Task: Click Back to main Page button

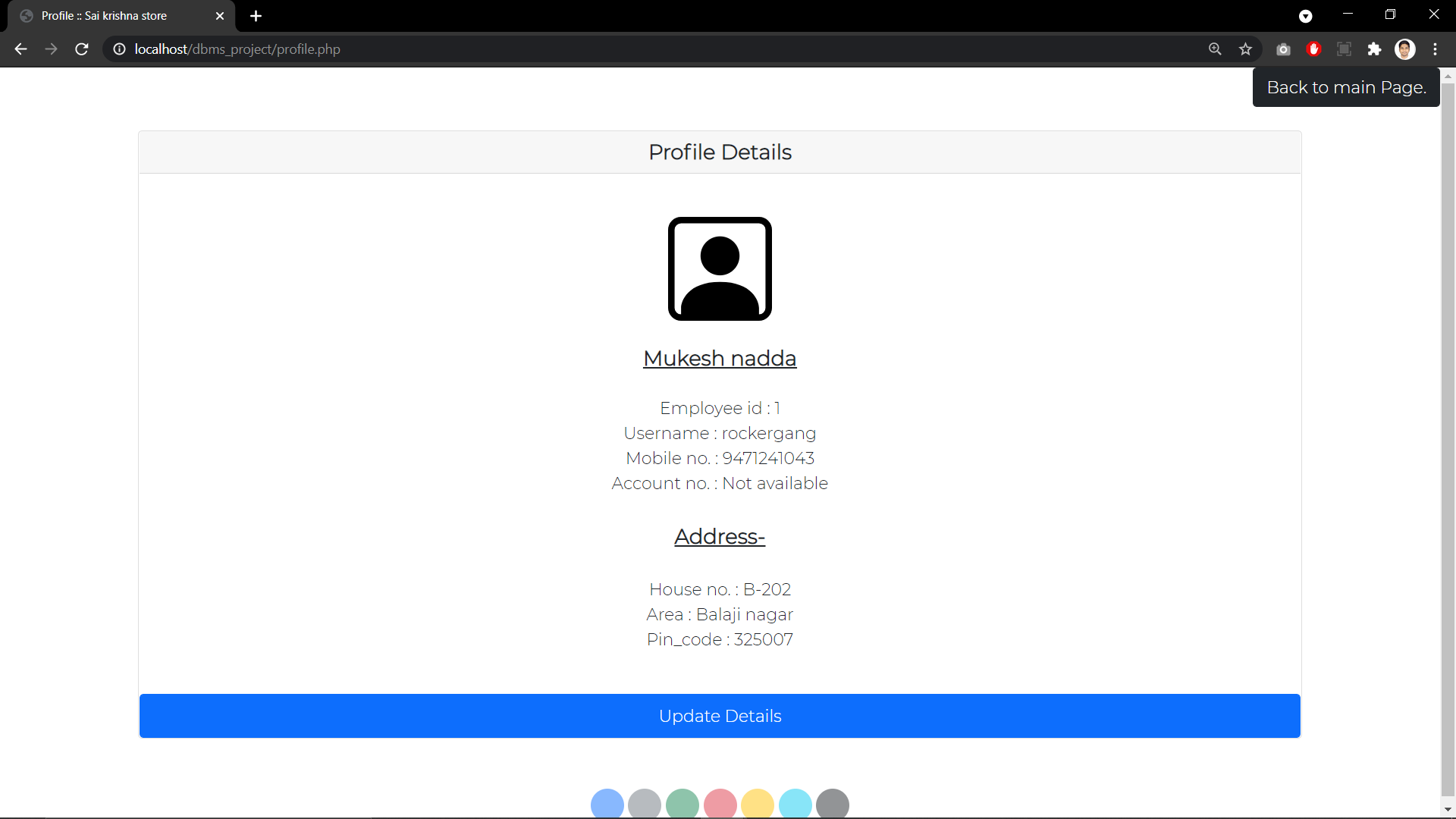Action: tap(1346, 87)
